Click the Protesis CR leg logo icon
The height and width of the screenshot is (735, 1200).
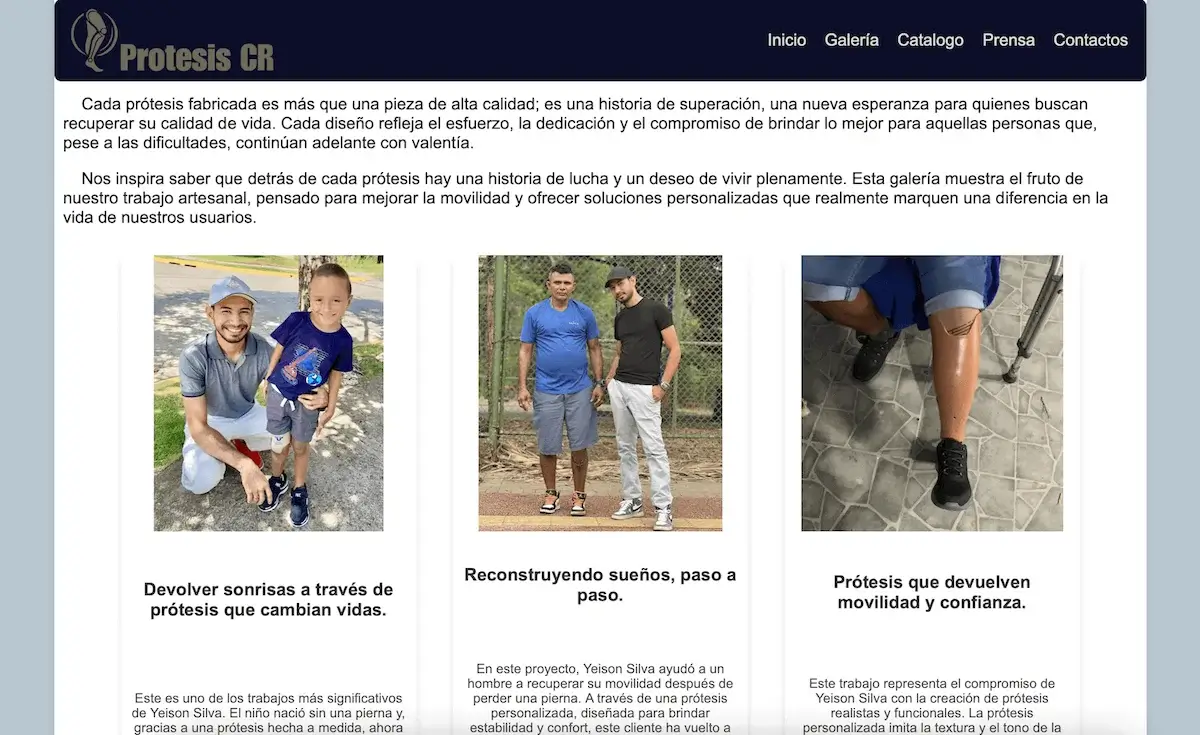(x=94, y=40)
